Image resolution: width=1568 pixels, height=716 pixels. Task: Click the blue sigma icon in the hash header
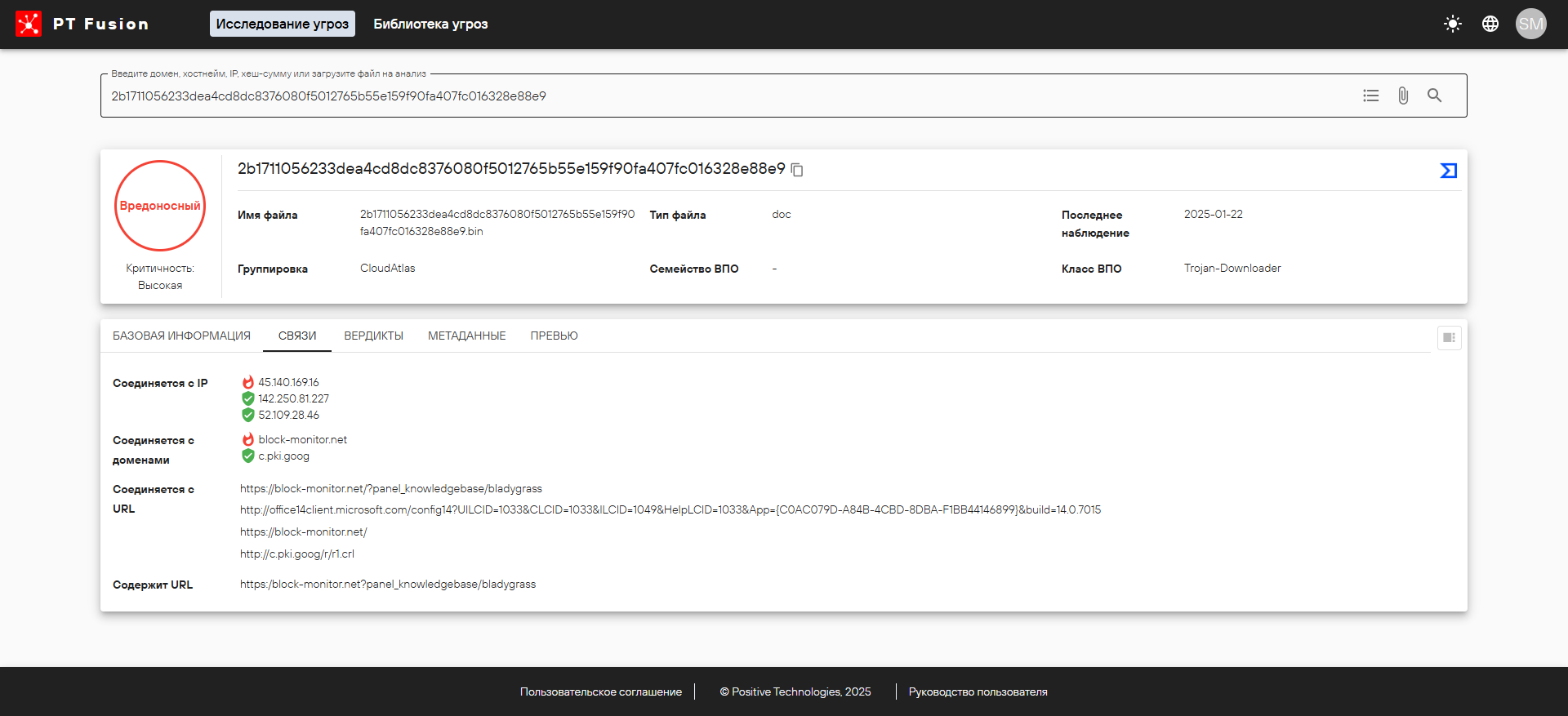pos(1448,171)
